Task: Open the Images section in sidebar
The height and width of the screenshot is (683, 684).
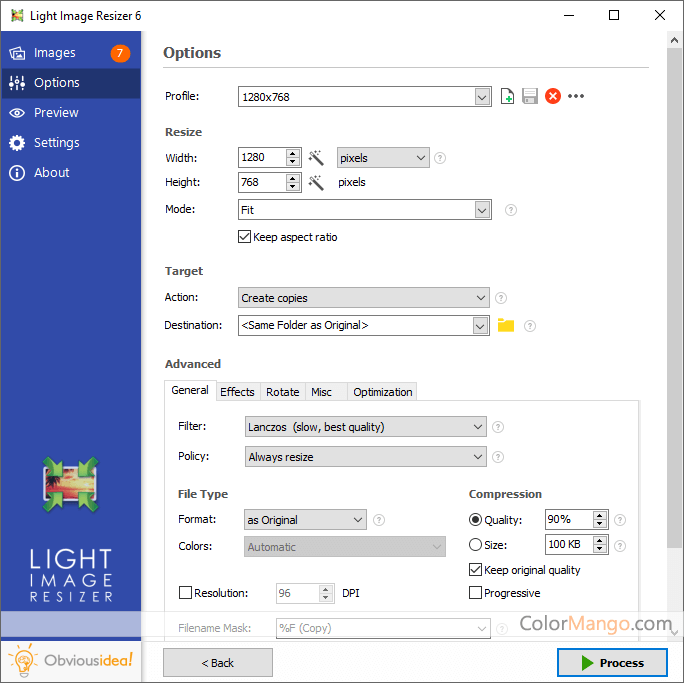Action: 71,53
